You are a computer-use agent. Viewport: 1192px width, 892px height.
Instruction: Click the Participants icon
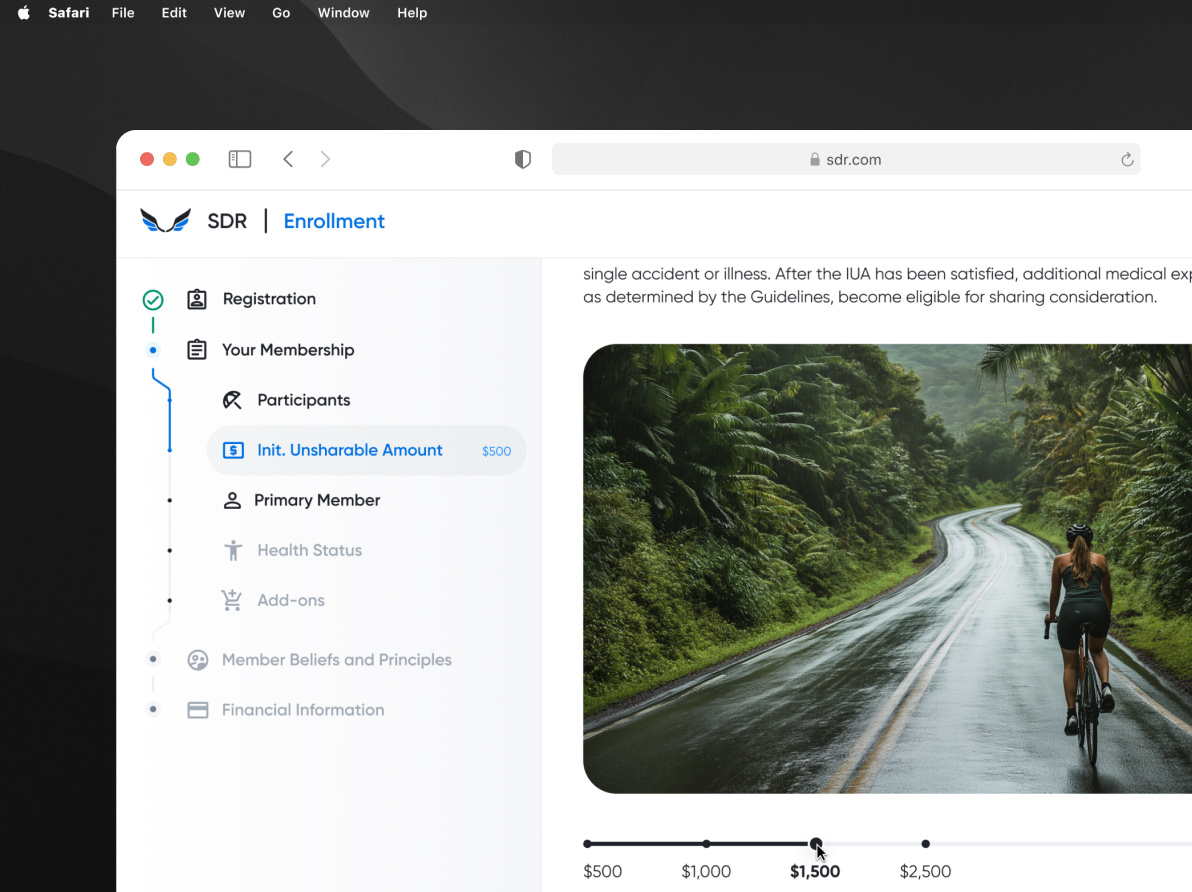pos(232,400)
